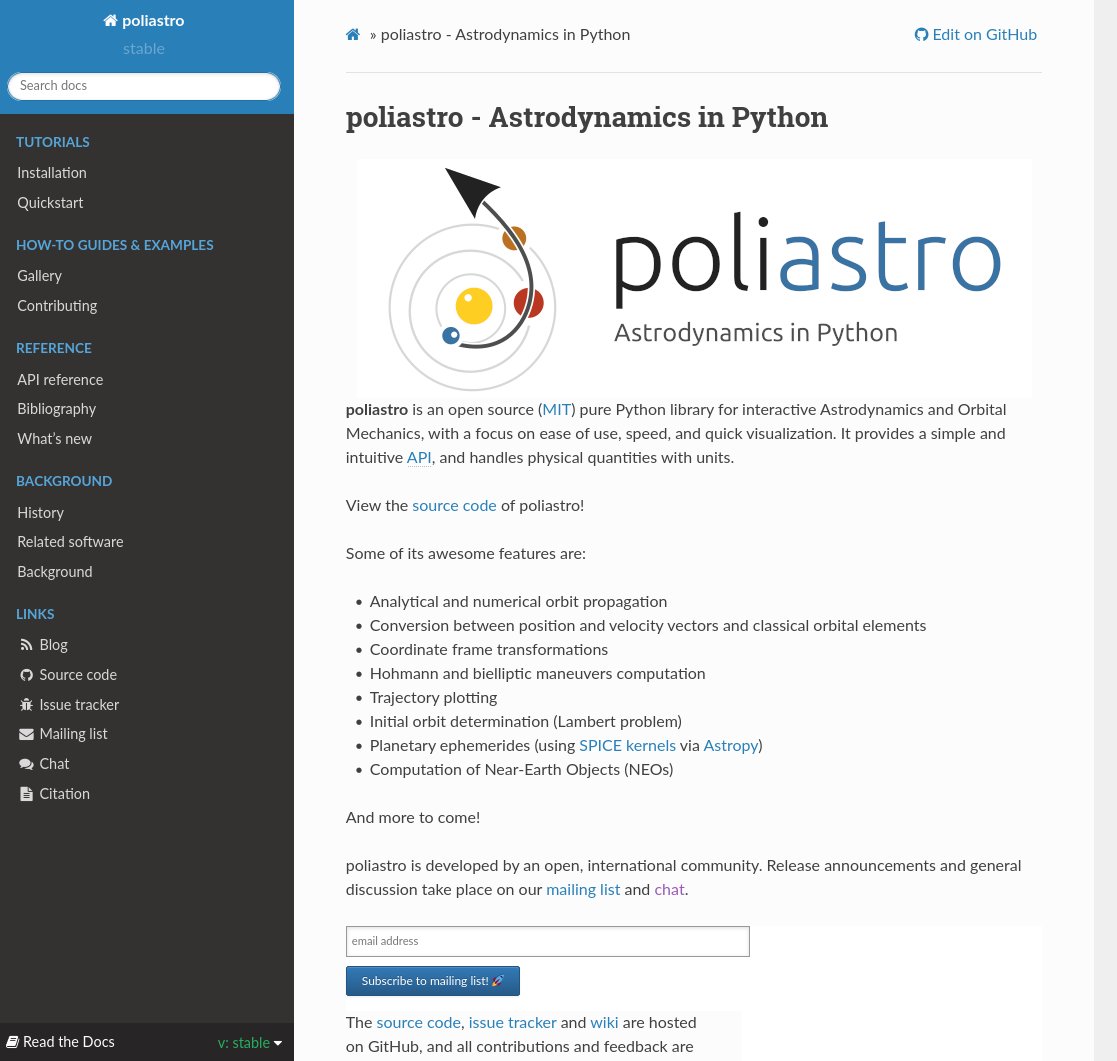
Task: Open the Contributing guide
Action: click(x=57, y=306)
